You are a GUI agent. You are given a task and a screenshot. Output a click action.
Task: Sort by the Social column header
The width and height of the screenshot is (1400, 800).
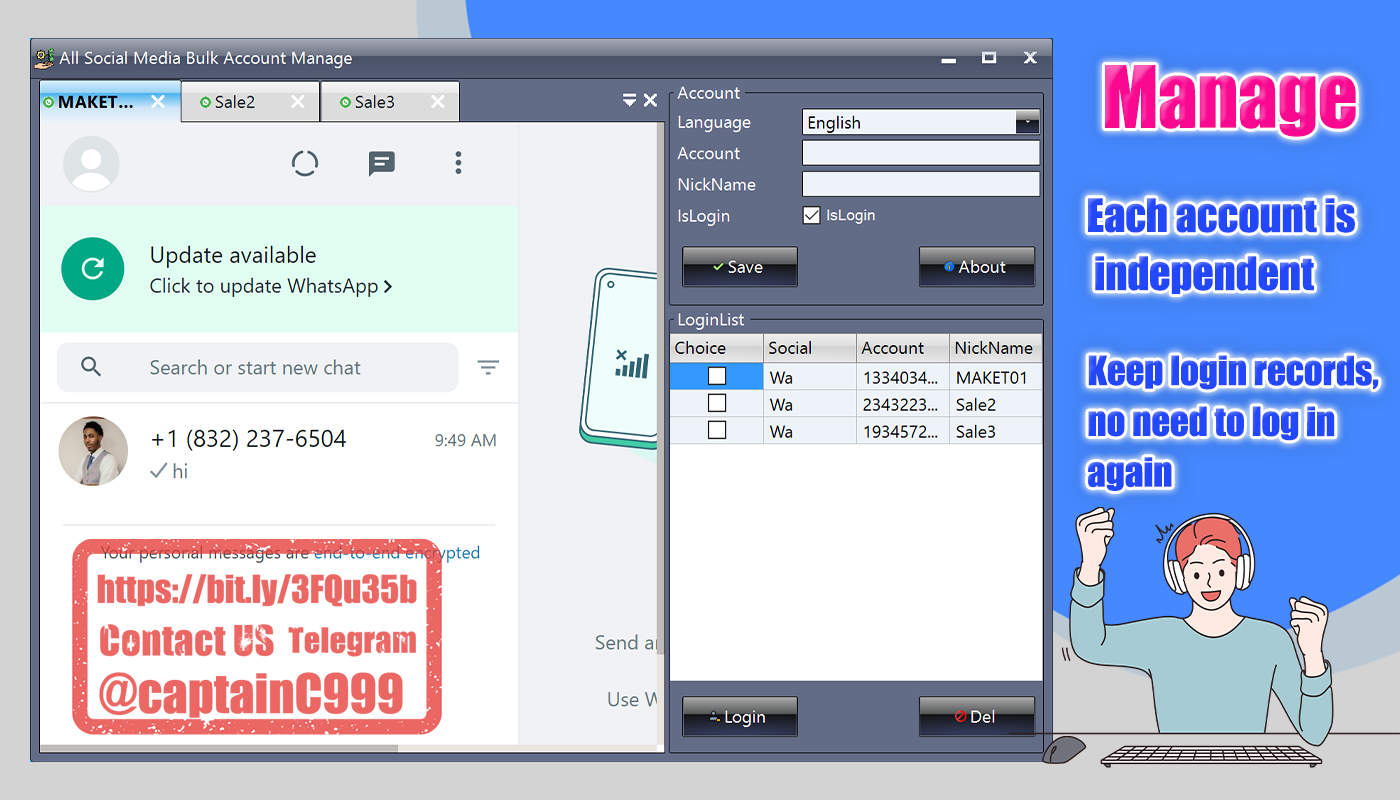(x=810, y=348)
